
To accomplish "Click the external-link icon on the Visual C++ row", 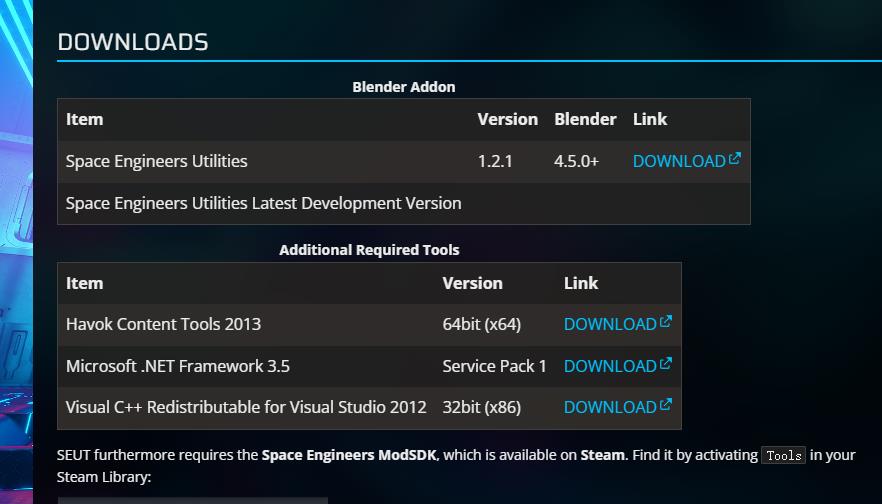I will [x=666, y=405].
